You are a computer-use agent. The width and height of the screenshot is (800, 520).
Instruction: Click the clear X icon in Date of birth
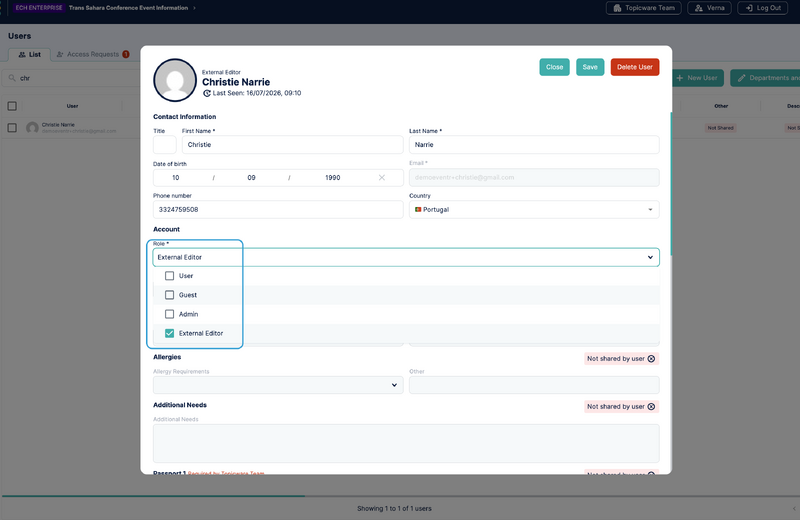pos(382,178)
